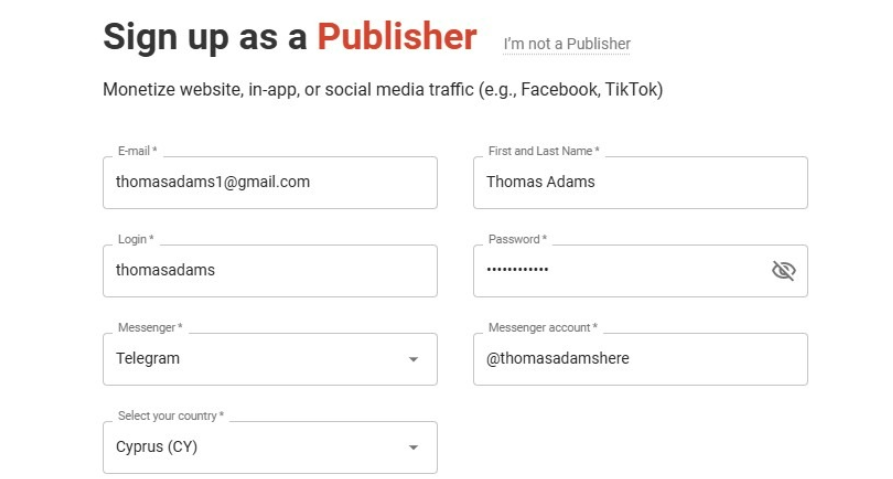Viewport: 893px width, 479px height.
Task: Focus the E-mail input field
Action: (269, 182)
